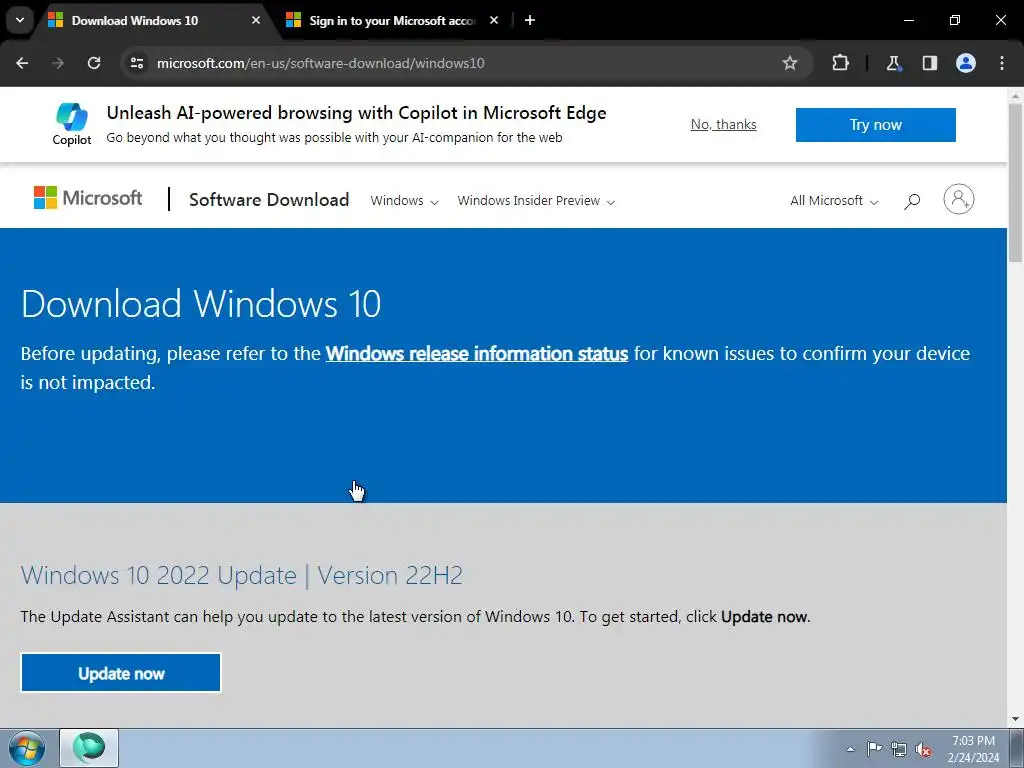The width and height of the screenshot is (1024, 768).
Task: Click the Update now button
Action: tap(121, 673)
